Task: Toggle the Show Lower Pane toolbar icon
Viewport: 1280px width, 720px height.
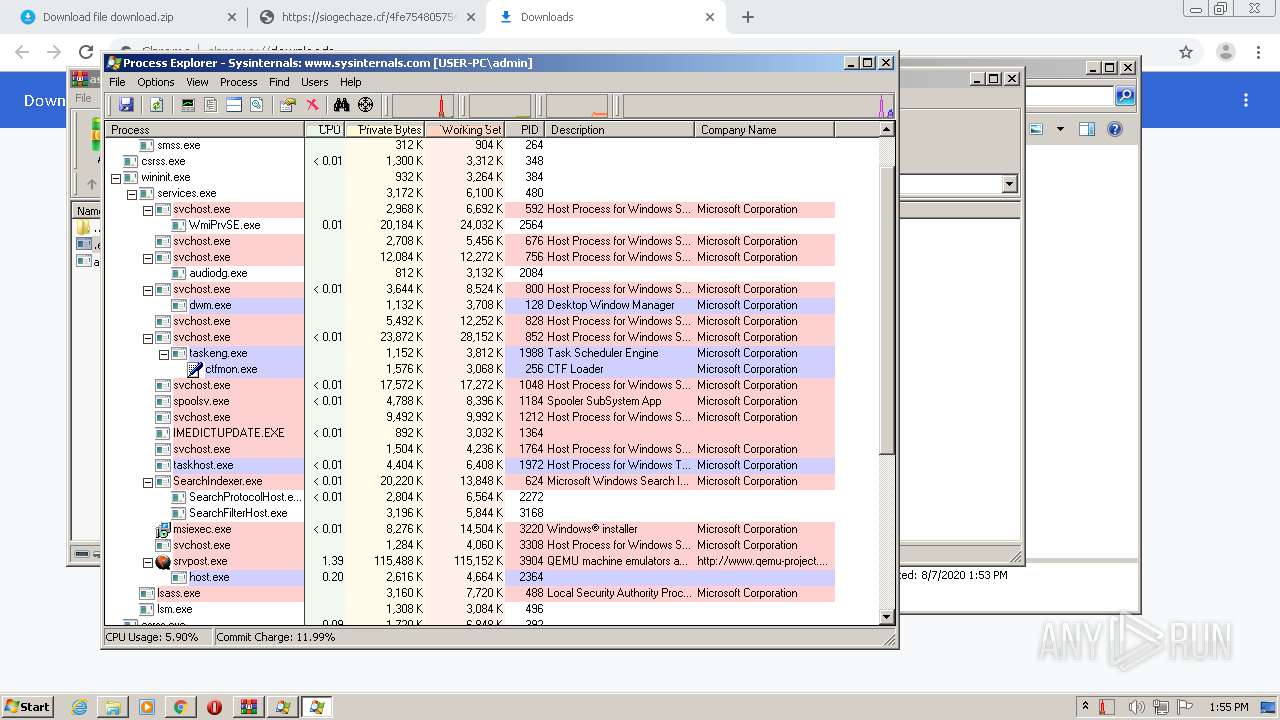Action: tap(233, 105)
